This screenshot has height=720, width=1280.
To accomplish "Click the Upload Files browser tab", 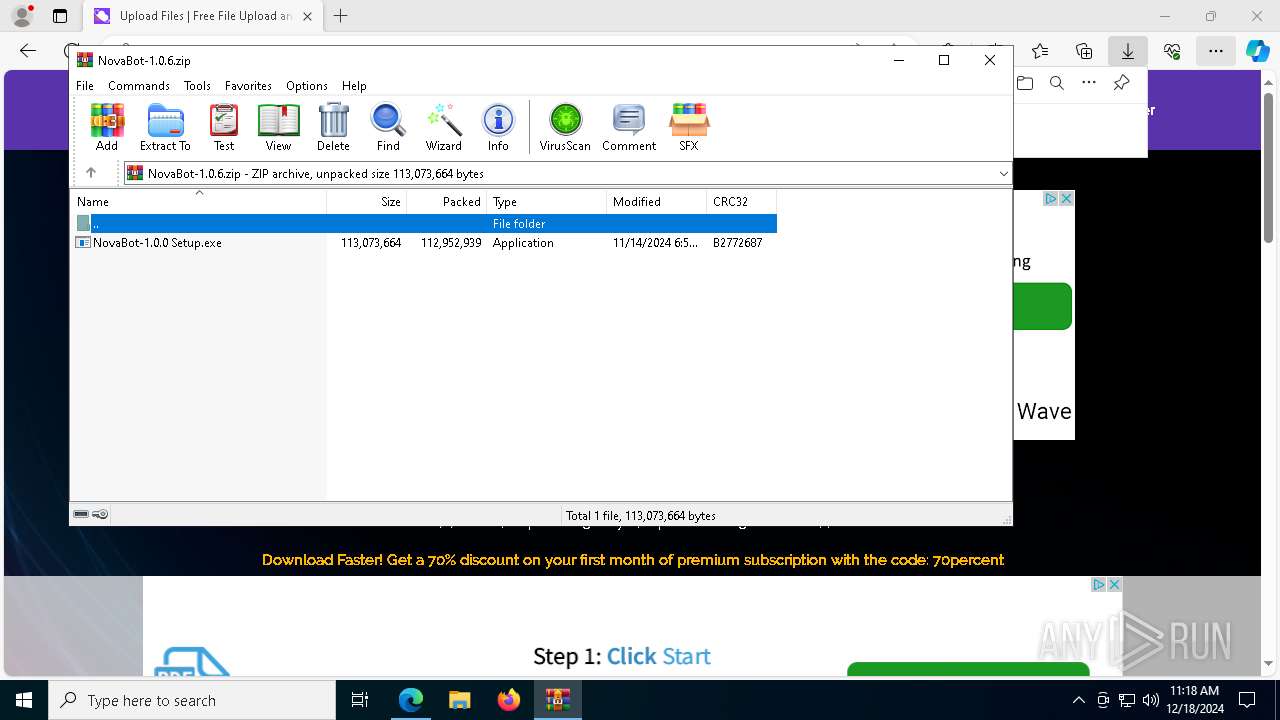I will click(204, 16).
